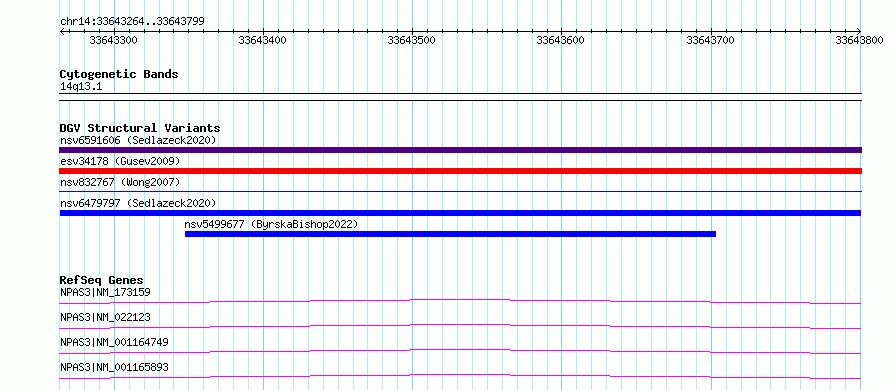
Task: Select the 14q13.1 band label
Action: (81, 87)
